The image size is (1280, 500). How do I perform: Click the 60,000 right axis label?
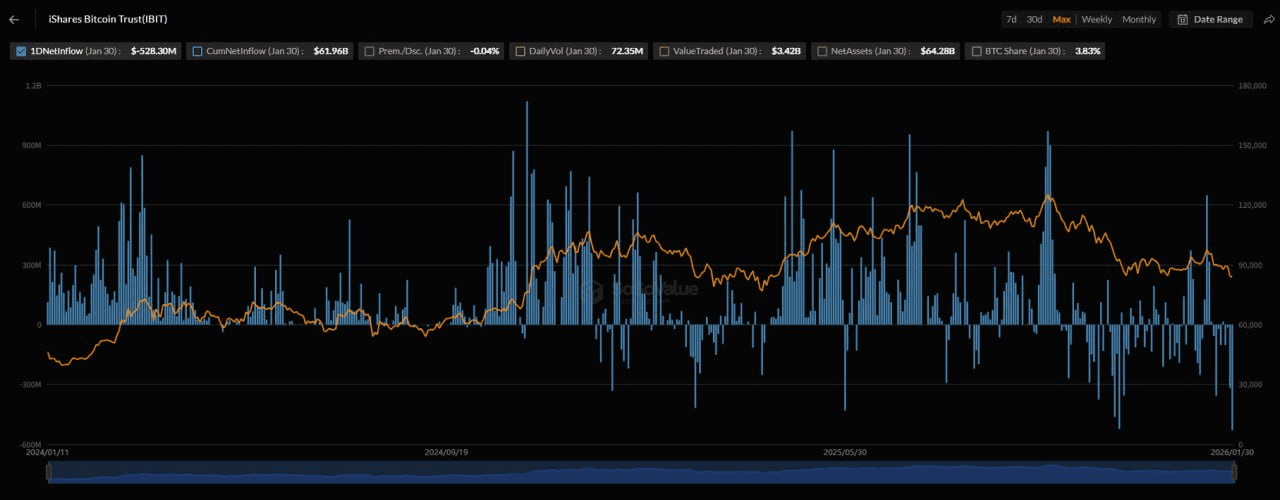1251,325
